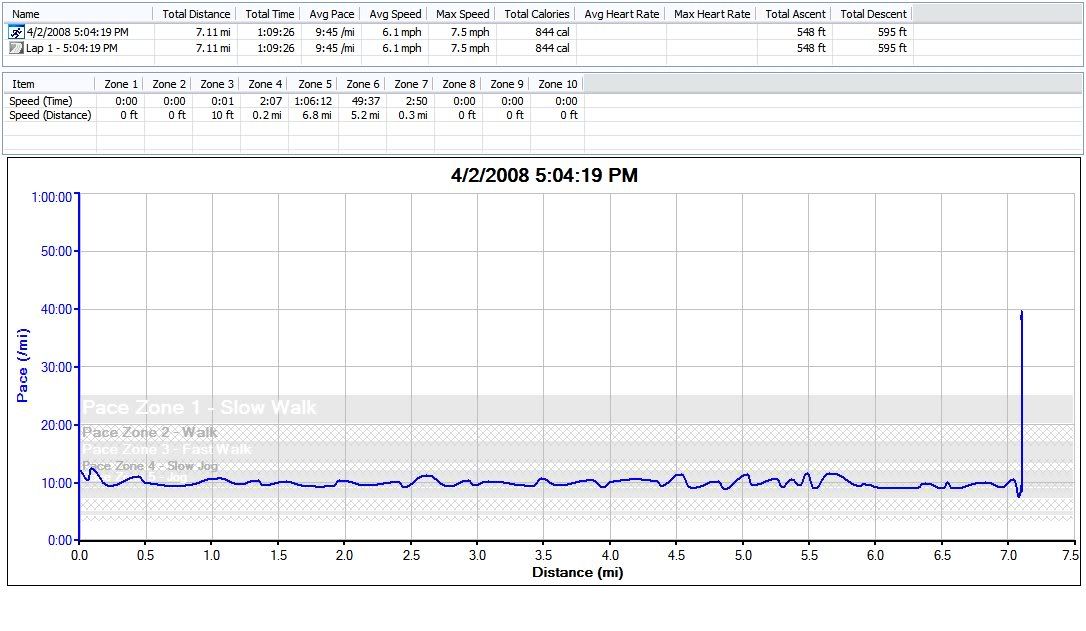Click the Distance (mi) horizontal axis label
This screenshot has width=1086, height=631.
click(577, 573)
